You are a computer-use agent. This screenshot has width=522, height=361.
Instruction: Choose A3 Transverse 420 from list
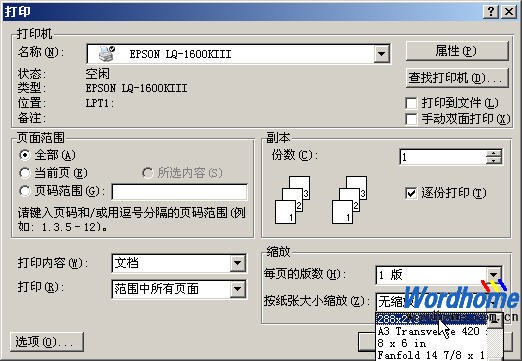tap(432, 331)
